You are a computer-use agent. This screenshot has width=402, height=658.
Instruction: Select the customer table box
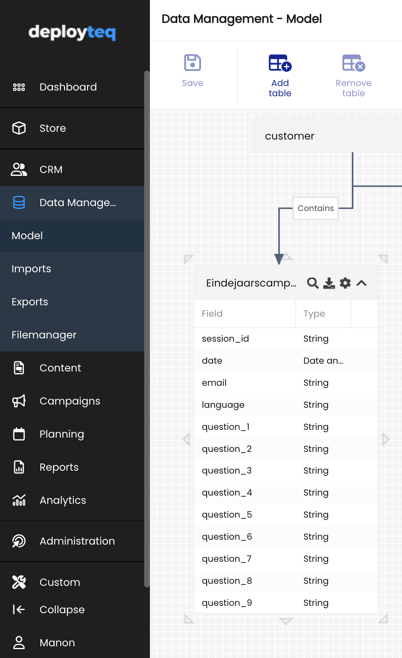(328, 136)
